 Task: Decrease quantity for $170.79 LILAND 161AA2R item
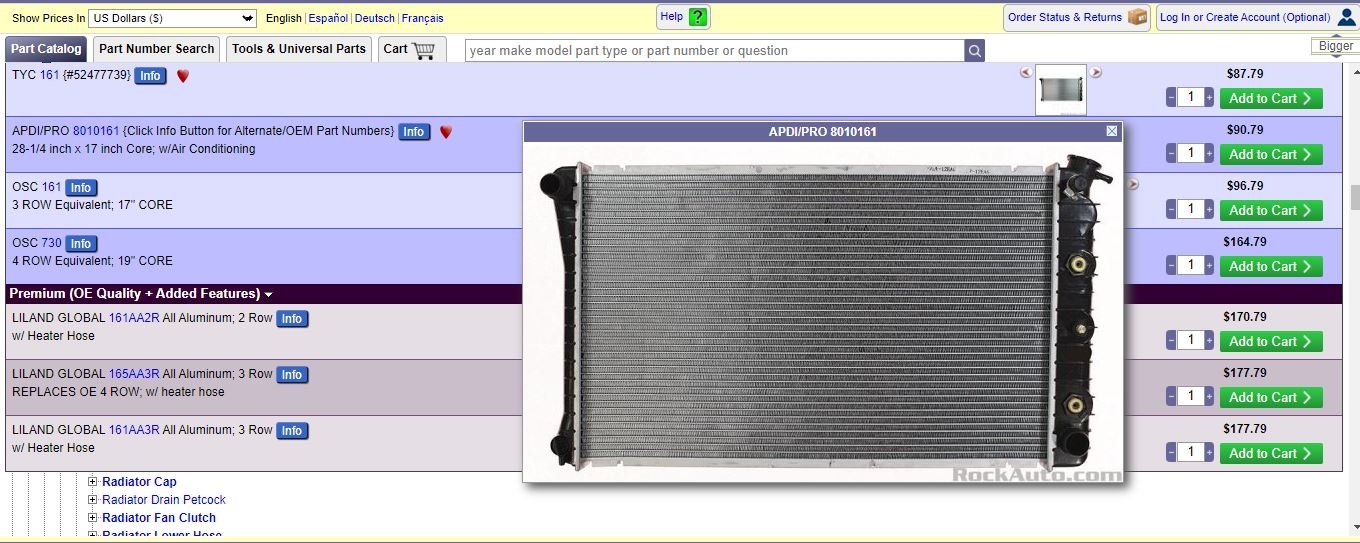pos(1171,340)
